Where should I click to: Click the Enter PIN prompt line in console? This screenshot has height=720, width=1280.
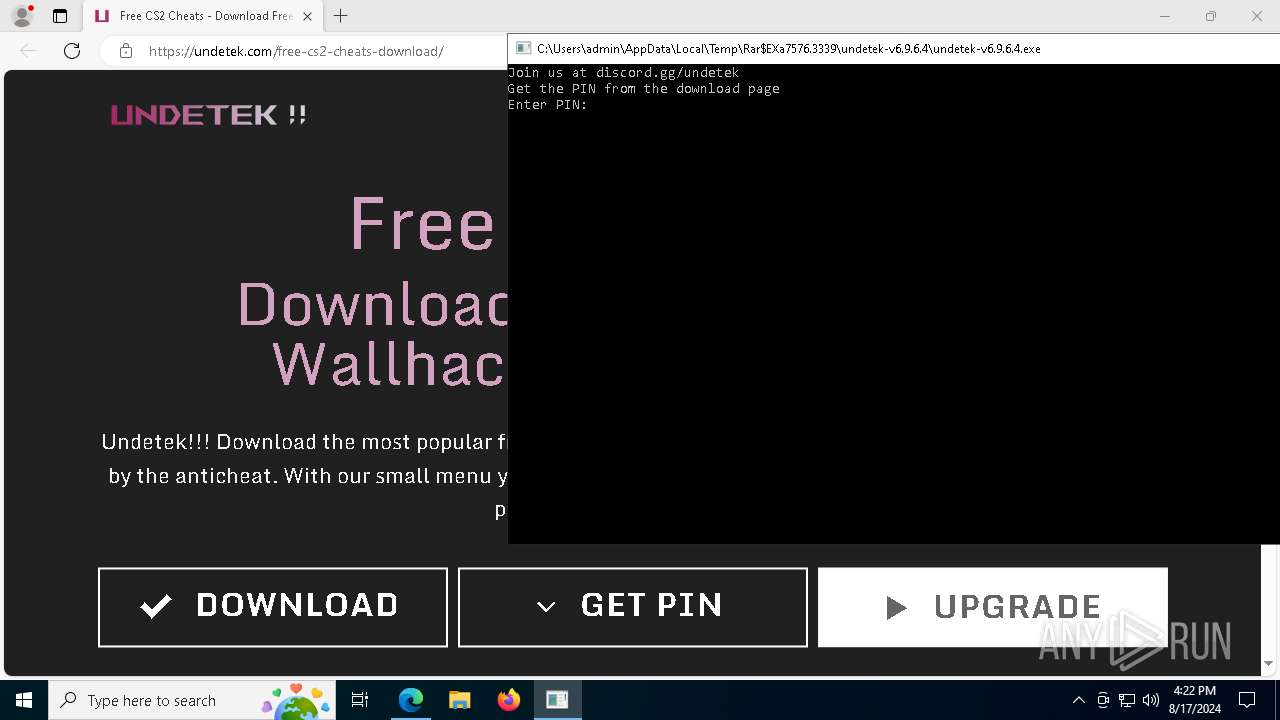[548, 105]
